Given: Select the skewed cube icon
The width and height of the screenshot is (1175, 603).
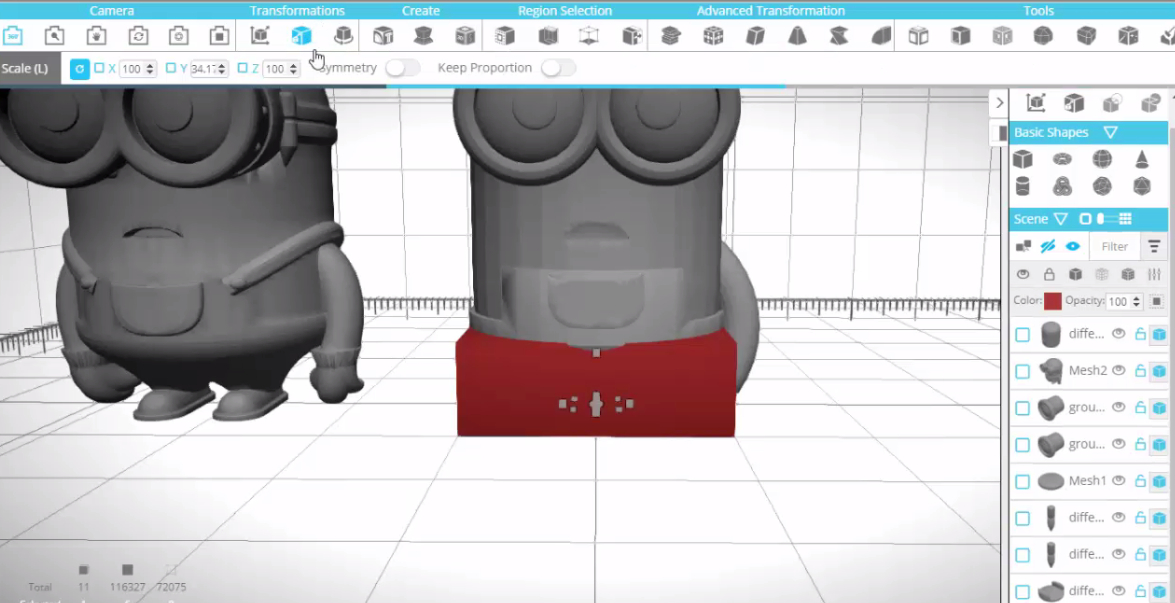Looking at the screenshot, I should tap(755, 35).
